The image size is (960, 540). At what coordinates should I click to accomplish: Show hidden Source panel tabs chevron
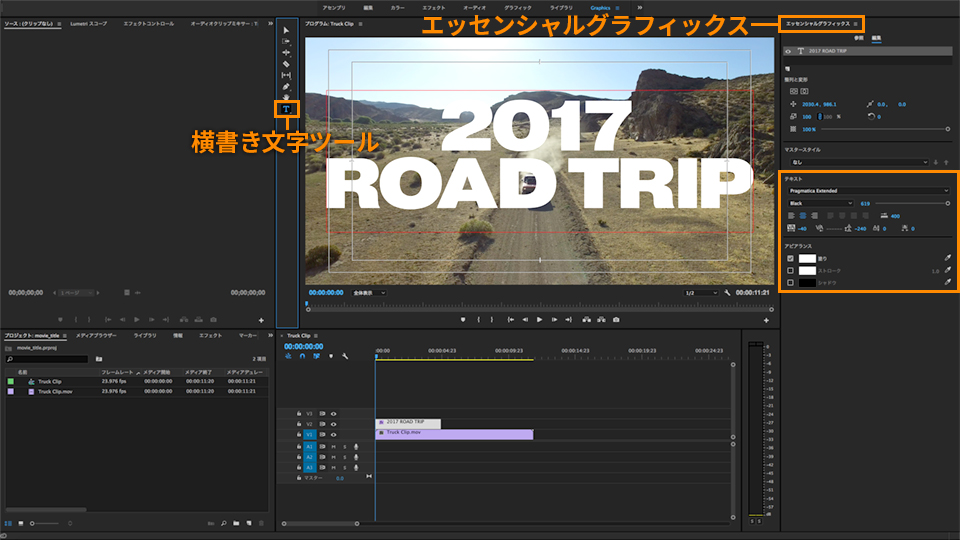coord(270,24)
